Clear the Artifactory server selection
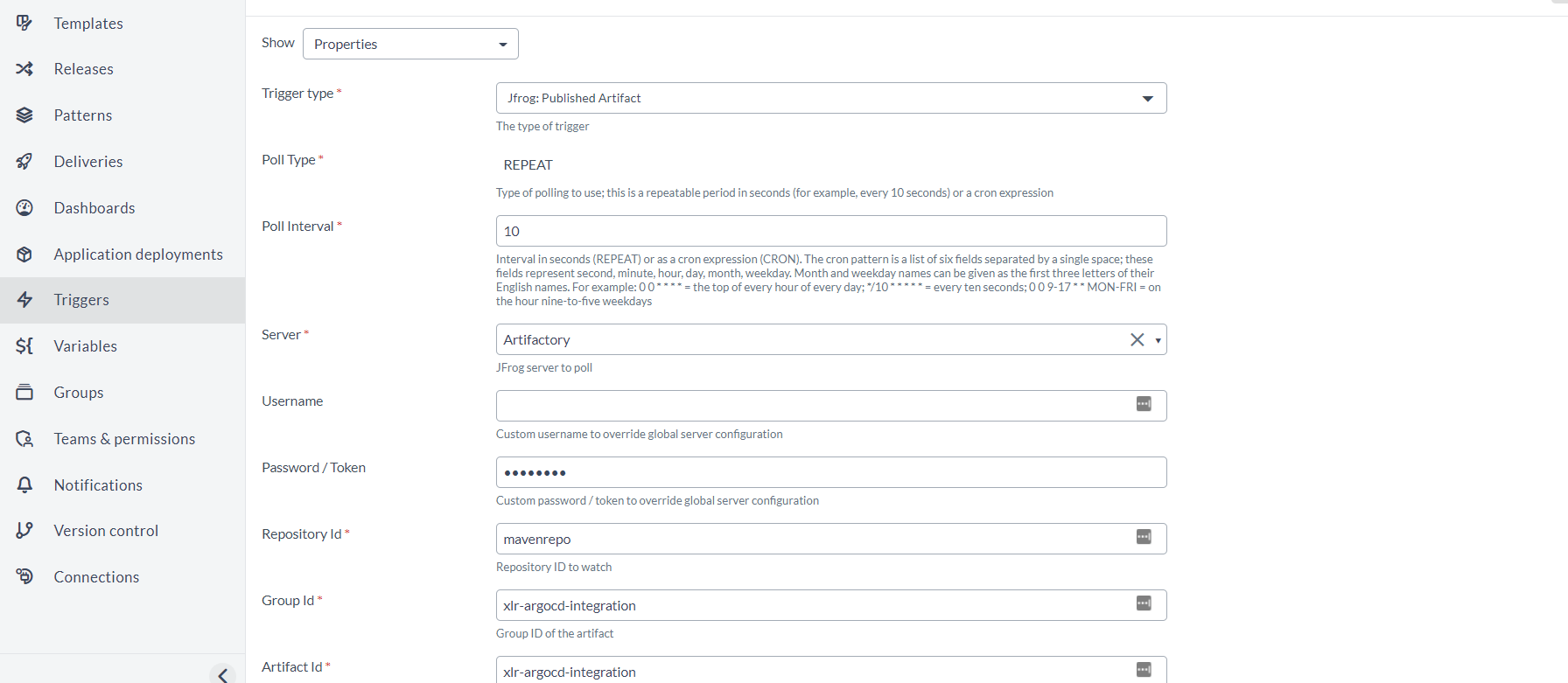The width and height of the screenshot is (1568, 683). coord(1137,339)
